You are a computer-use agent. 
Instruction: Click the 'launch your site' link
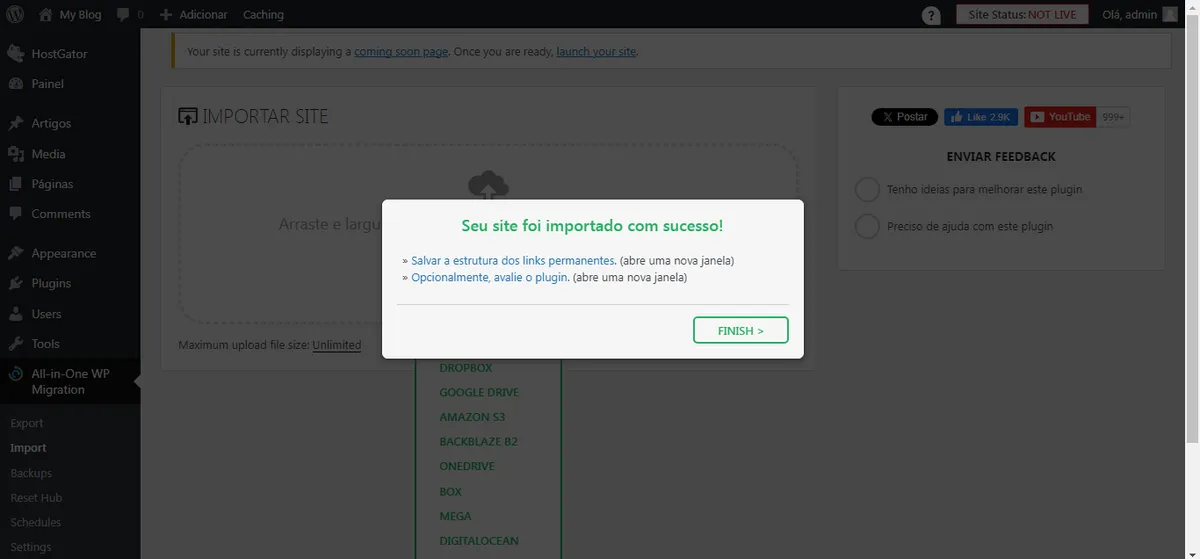tap(596, 52)
